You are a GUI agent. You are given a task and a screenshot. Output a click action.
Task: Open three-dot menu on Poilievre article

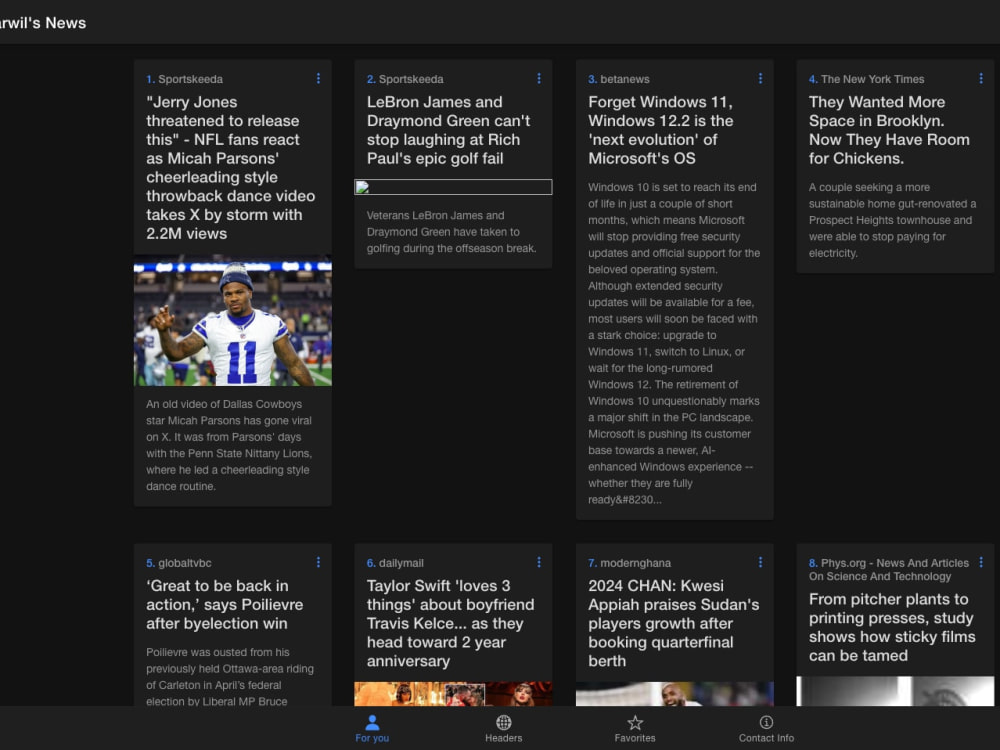[x=318, y=562]
